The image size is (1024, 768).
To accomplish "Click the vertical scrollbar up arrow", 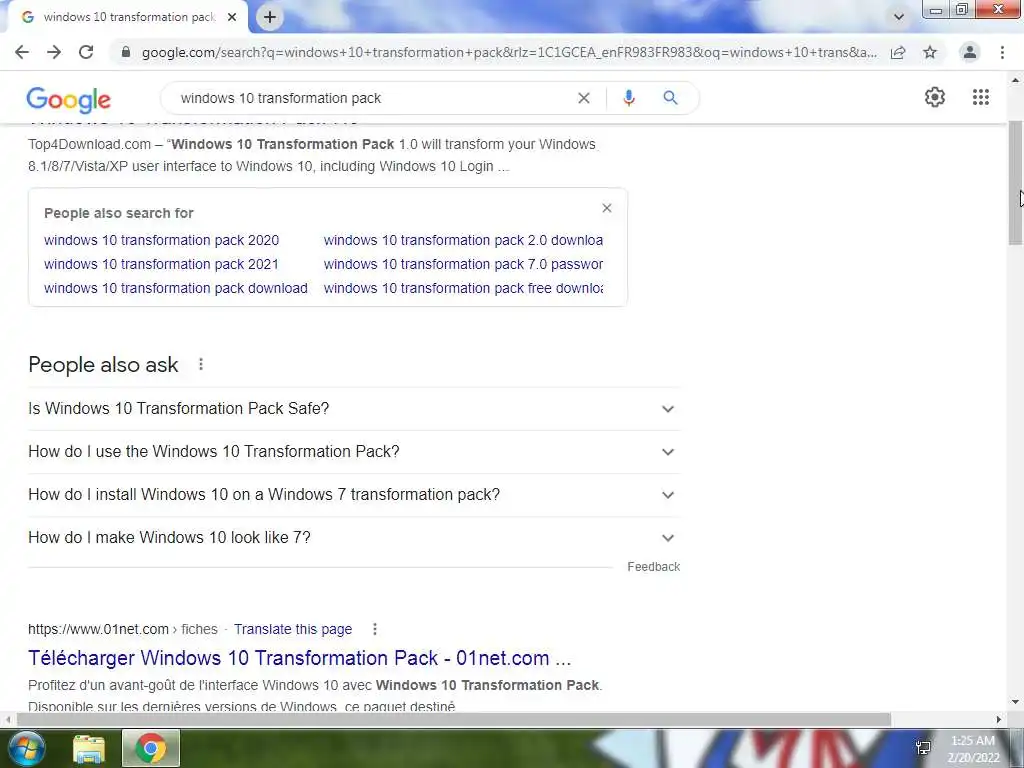I will (x=1016, y=80).
